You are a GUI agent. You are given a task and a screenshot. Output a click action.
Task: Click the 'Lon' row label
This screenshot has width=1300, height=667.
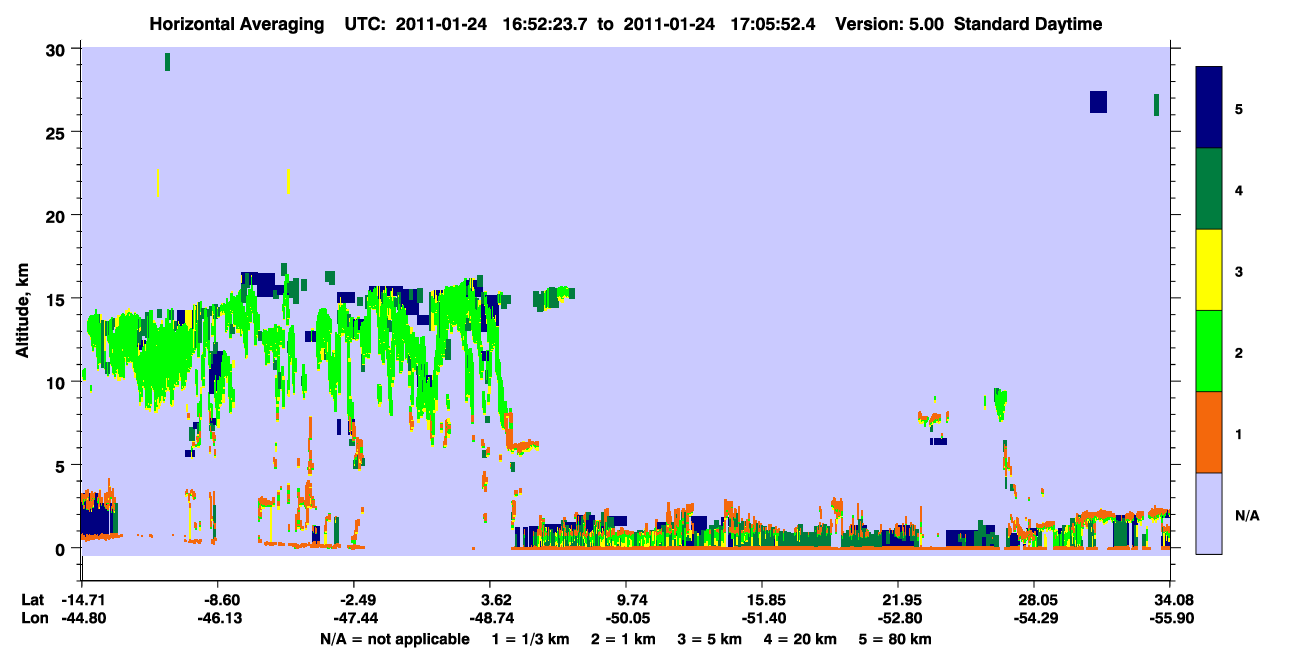[33, 619]
